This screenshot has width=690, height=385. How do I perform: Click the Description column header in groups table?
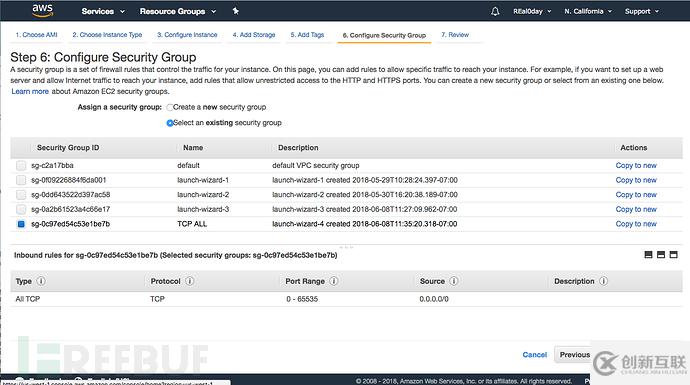tap(298, 148)
